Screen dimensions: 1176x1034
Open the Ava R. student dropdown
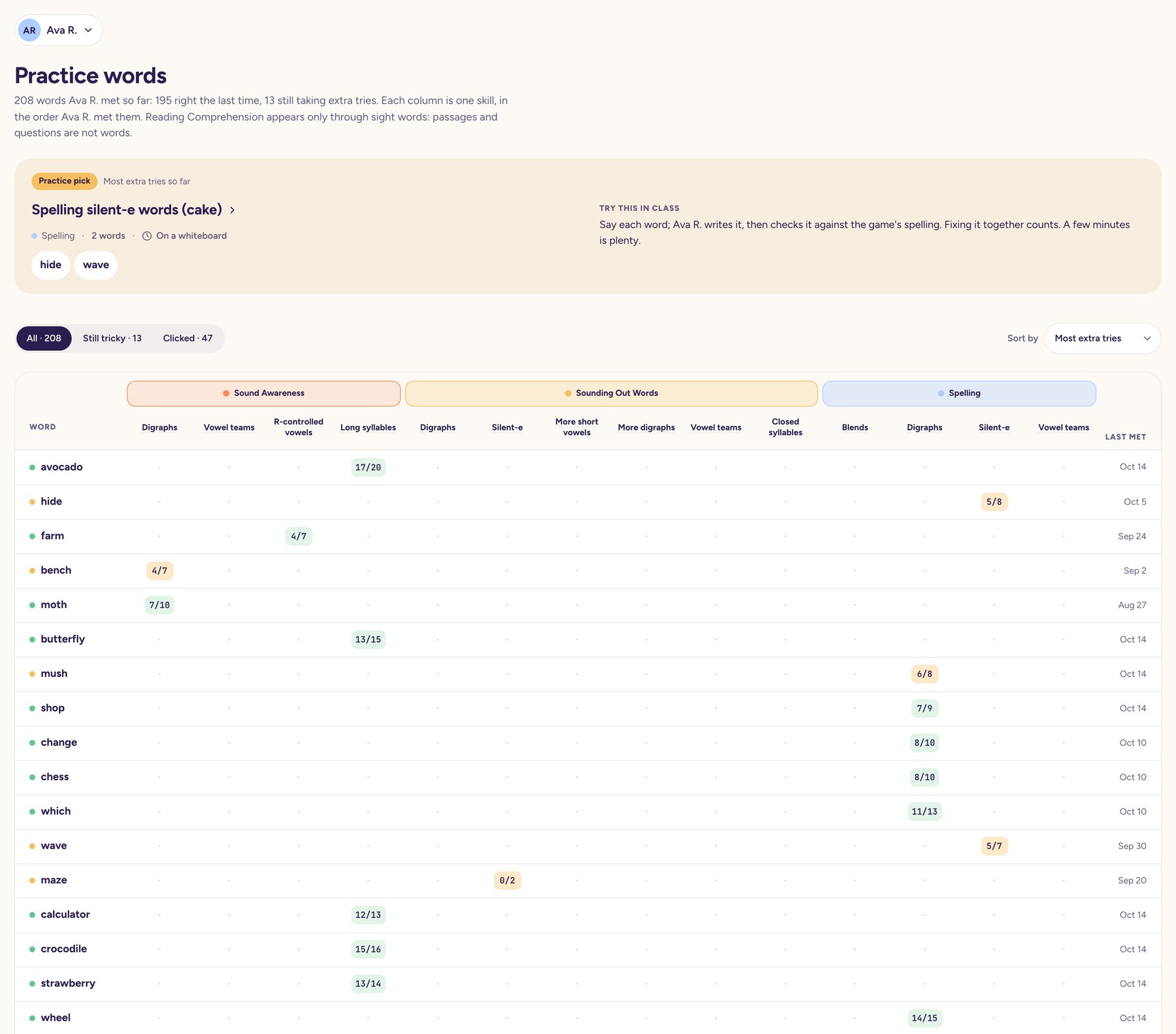59,30
